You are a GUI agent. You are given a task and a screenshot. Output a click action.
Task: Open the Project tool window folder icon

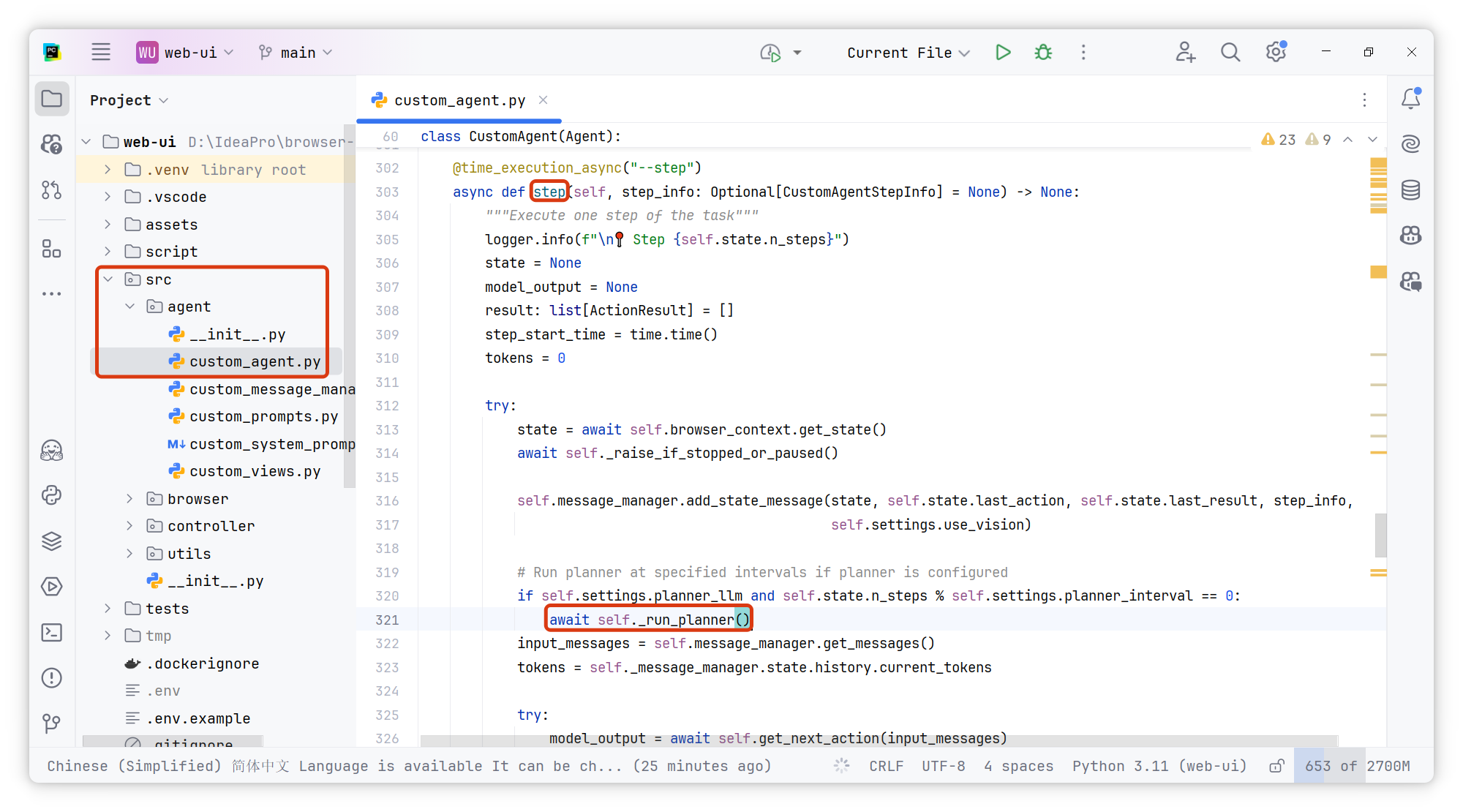coord(52,99)
